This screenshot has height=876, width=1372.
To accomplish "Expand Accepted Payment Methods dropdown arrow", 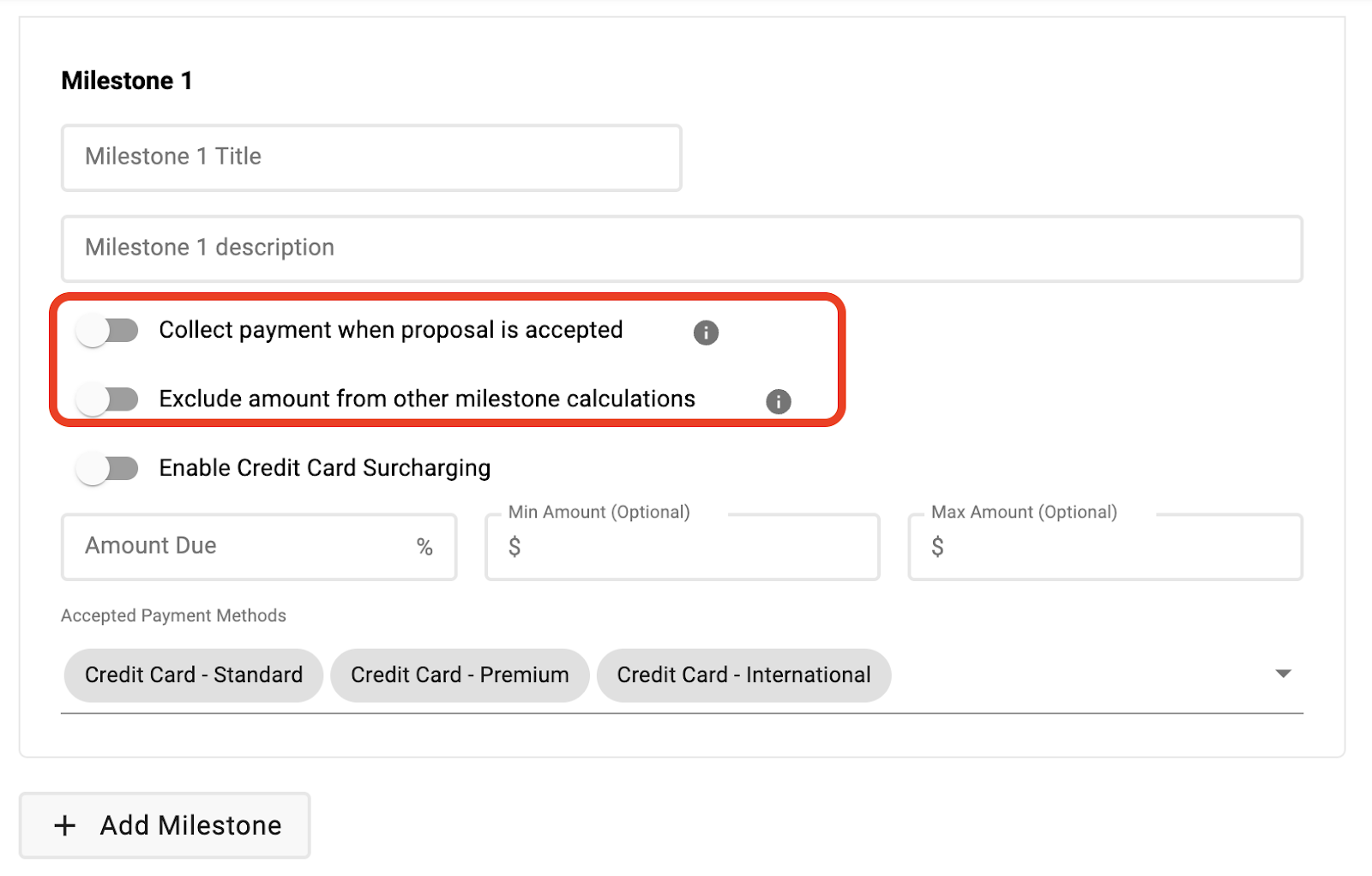I will click(1283, 675).
